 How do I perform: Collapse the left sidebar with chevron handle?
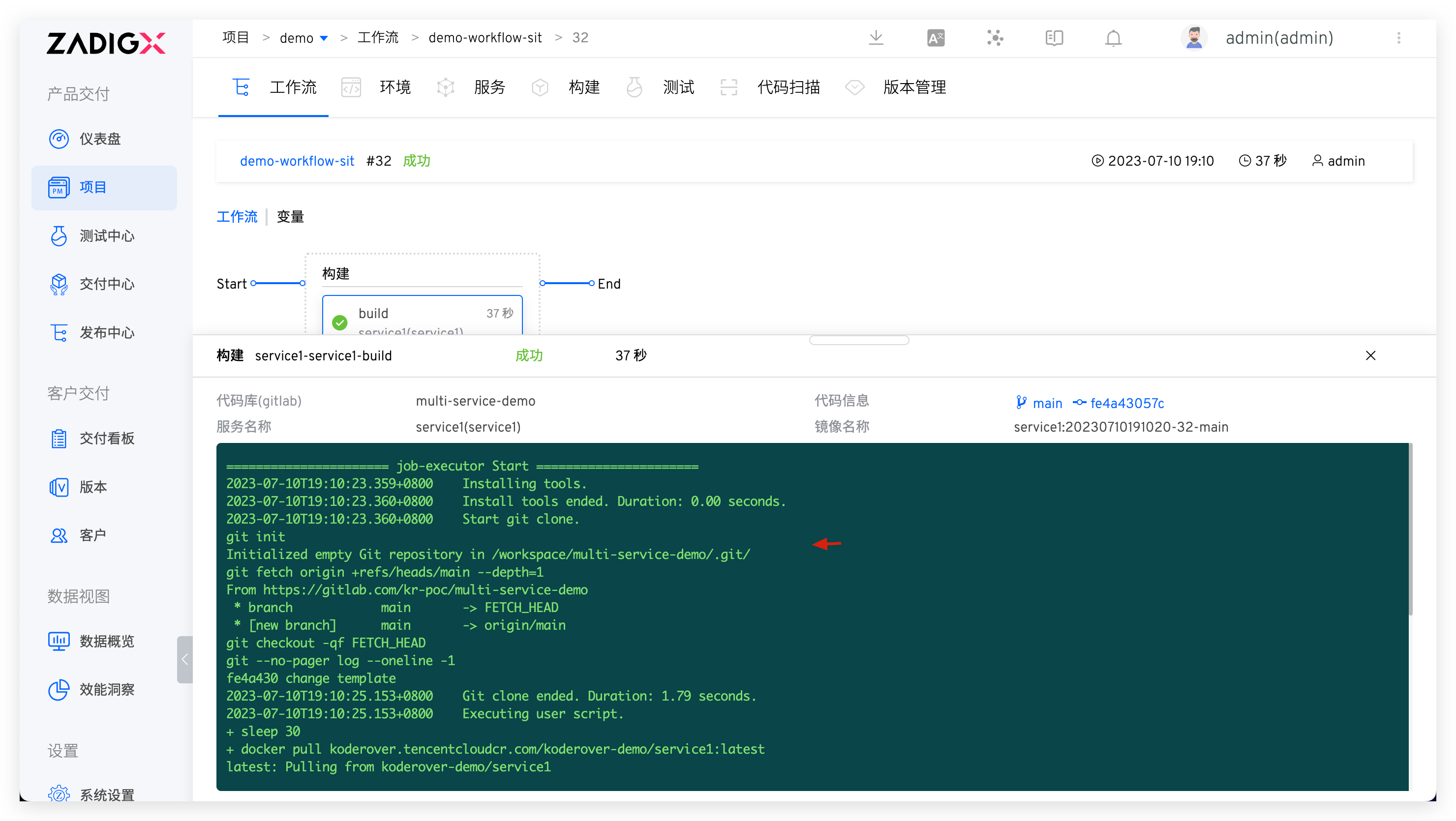coord(184,659)
